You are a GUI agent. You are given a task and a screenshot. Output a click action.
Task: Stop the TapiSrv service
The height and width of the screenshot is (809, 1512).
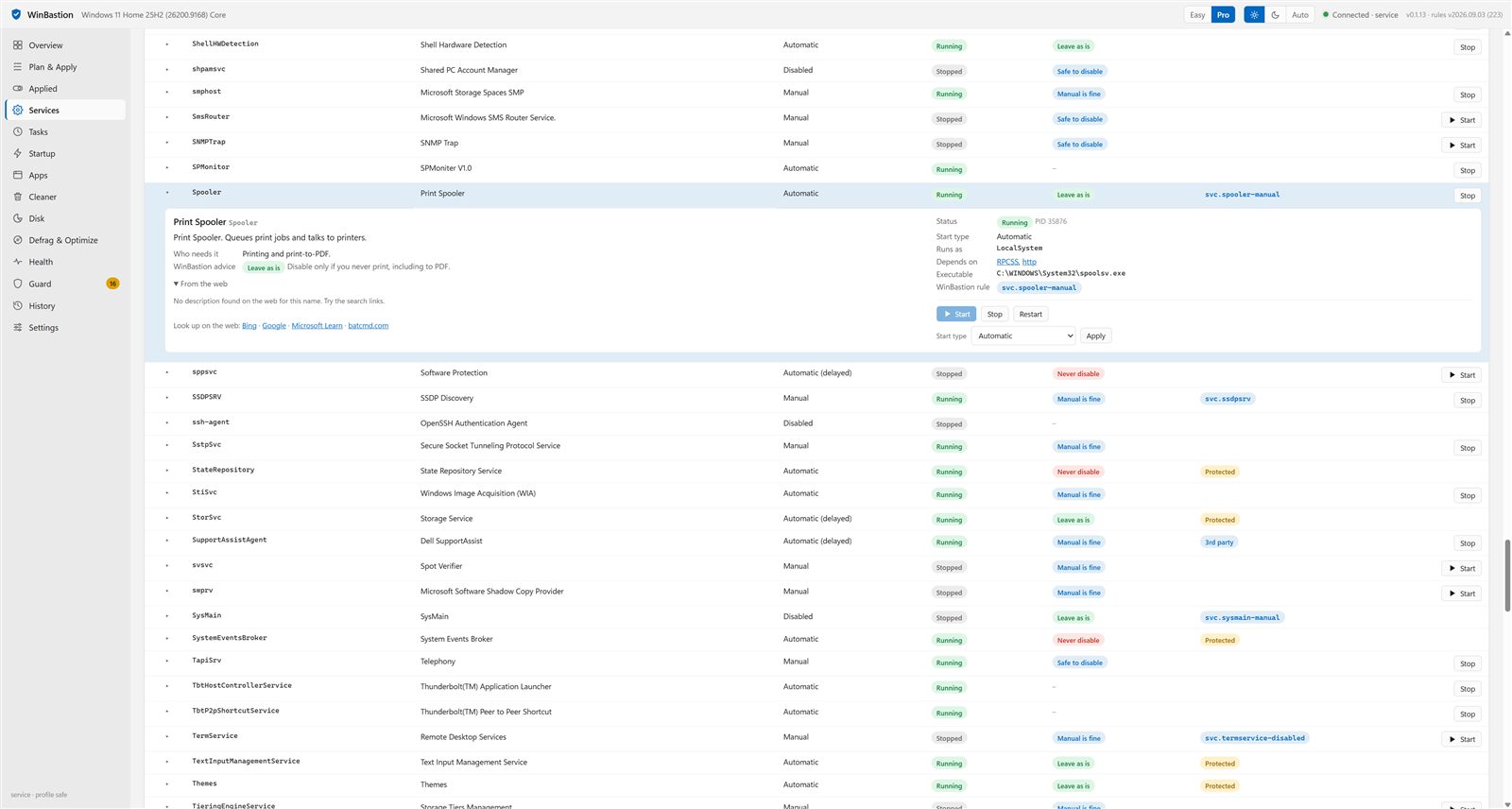tap(1467, 664)
